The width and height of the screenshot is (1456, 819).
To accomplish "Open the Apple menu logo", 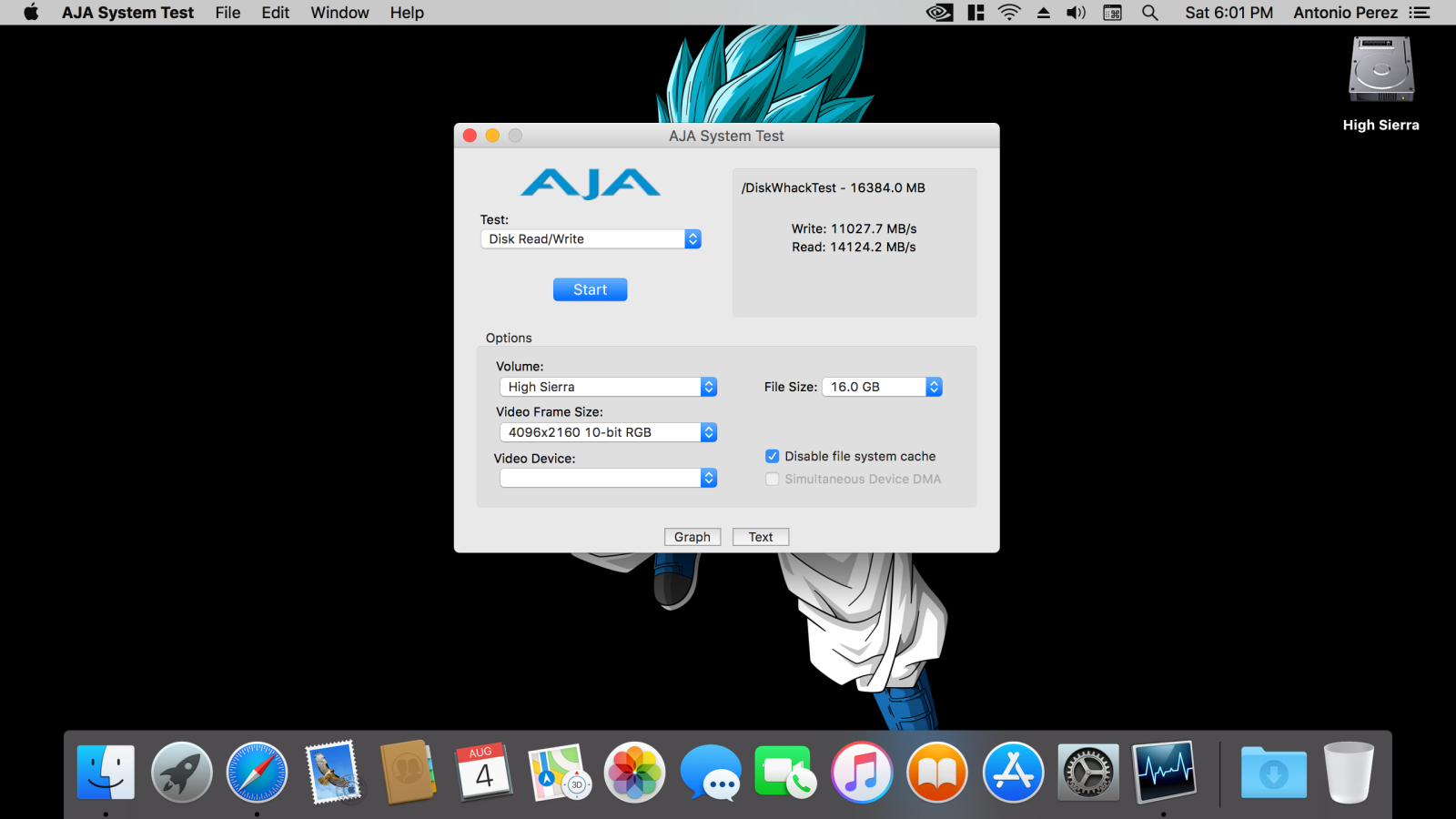I will [x=31, y=13].
